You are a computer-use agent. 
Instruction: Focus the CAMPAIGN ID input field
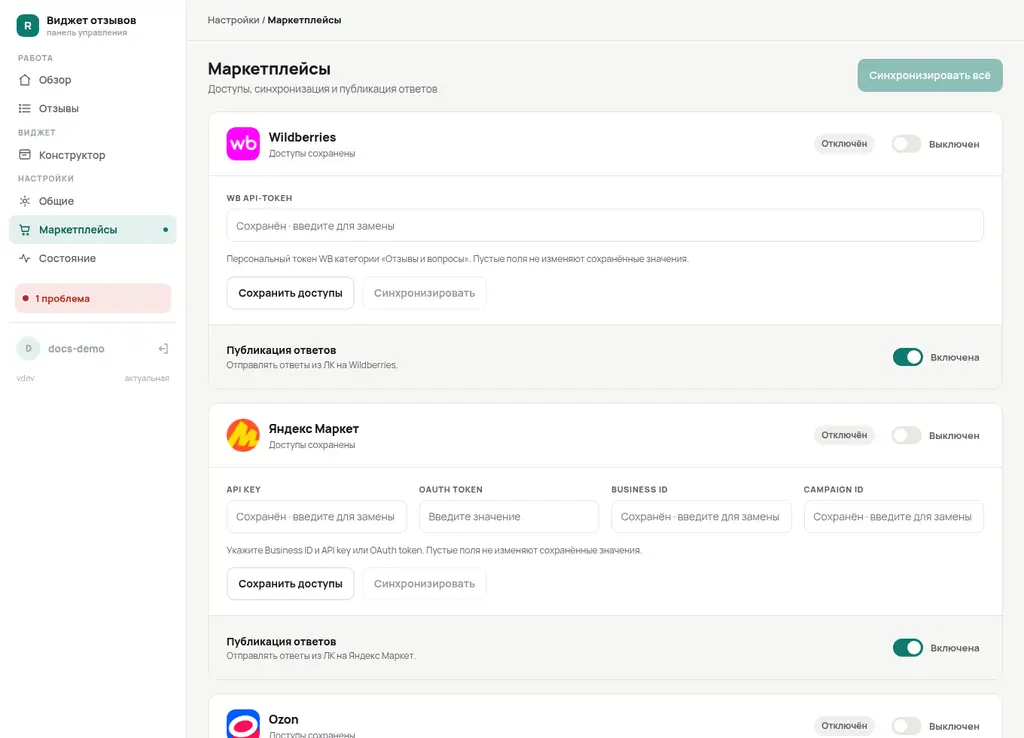893,517
